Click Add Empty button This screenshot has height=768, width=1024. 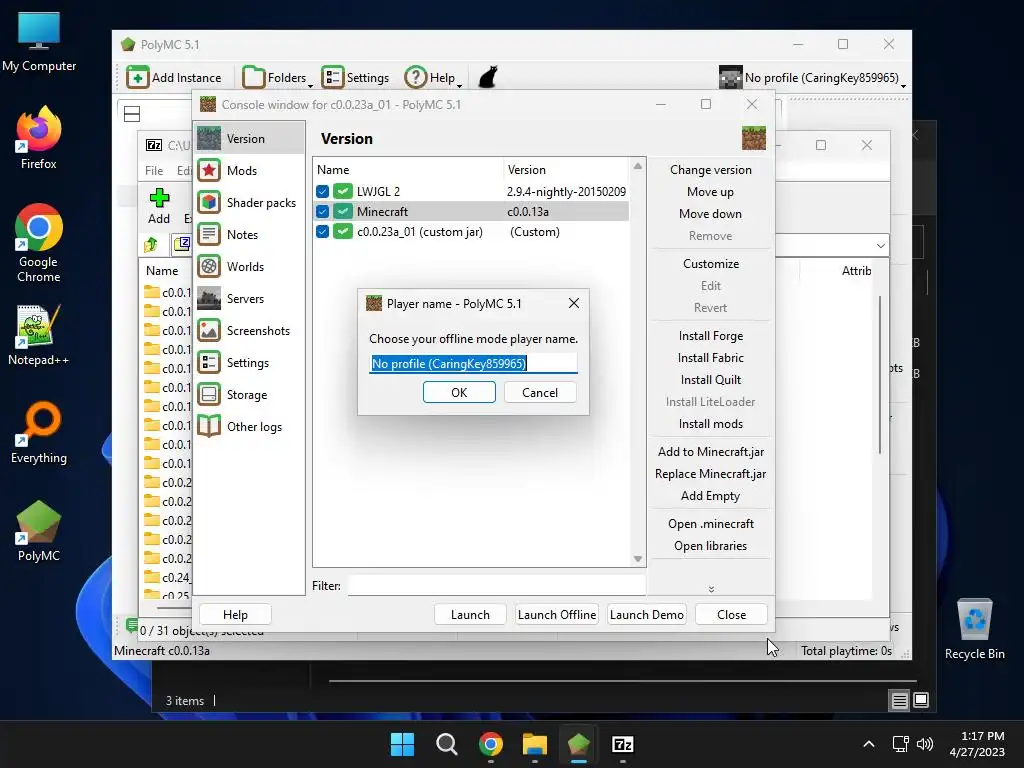click(x=711, y=496)
